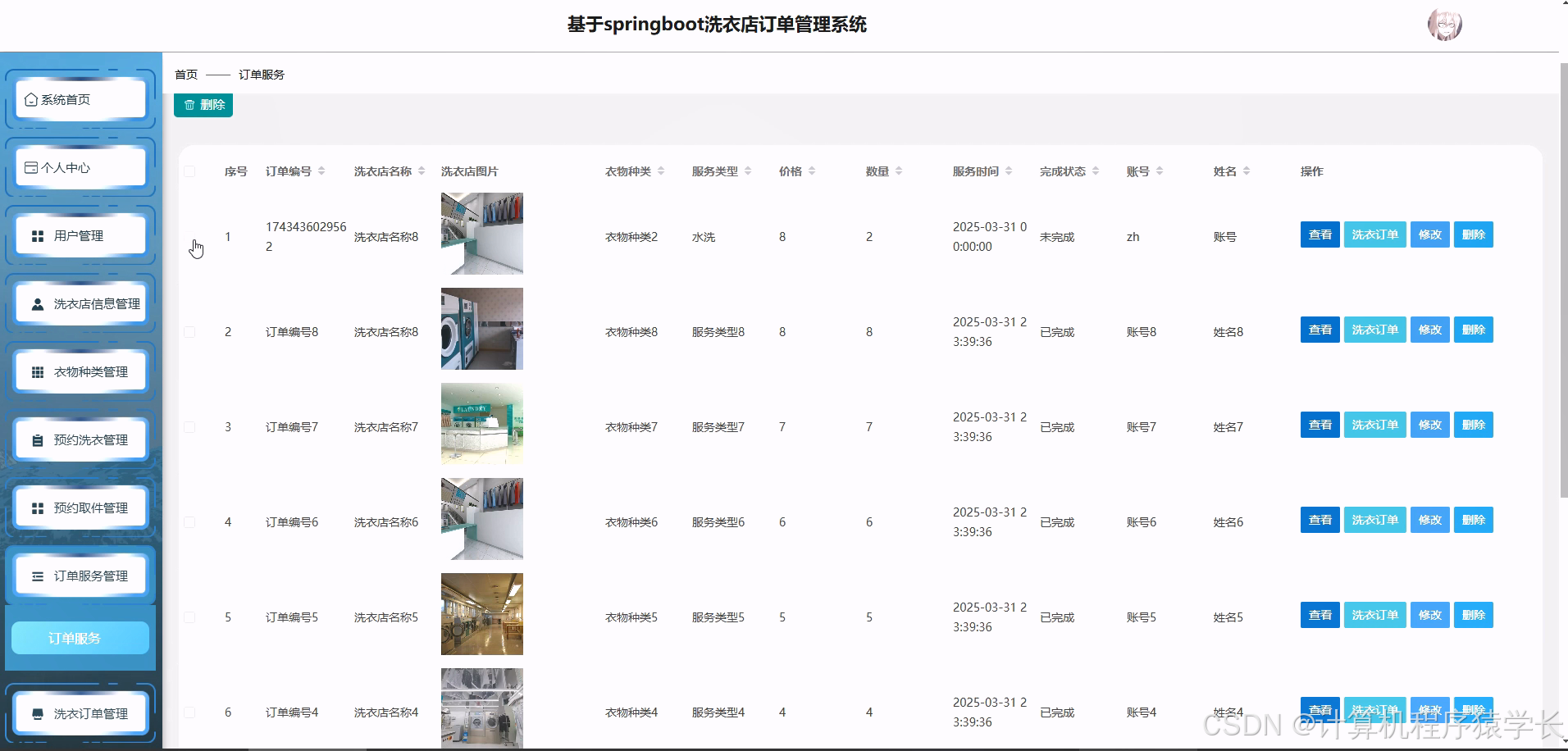Click the list icon beside 订单服务管理
This screenshot has height=751, width=1568.
tap(37, 576)
